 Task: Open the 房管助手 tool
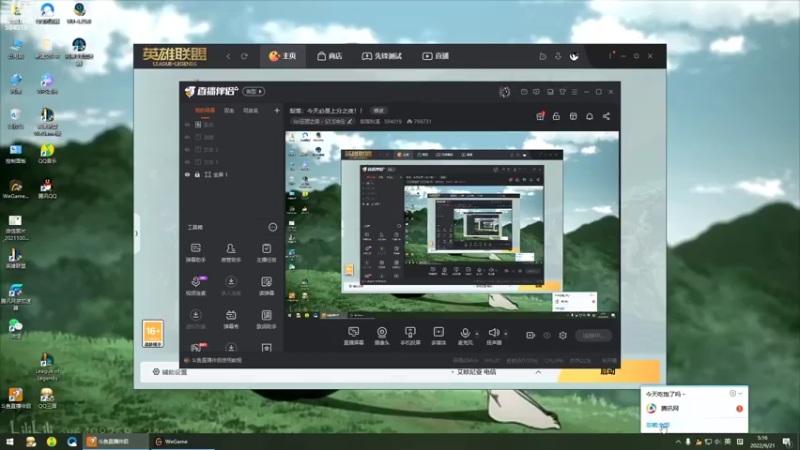click(x=231, y=253)
